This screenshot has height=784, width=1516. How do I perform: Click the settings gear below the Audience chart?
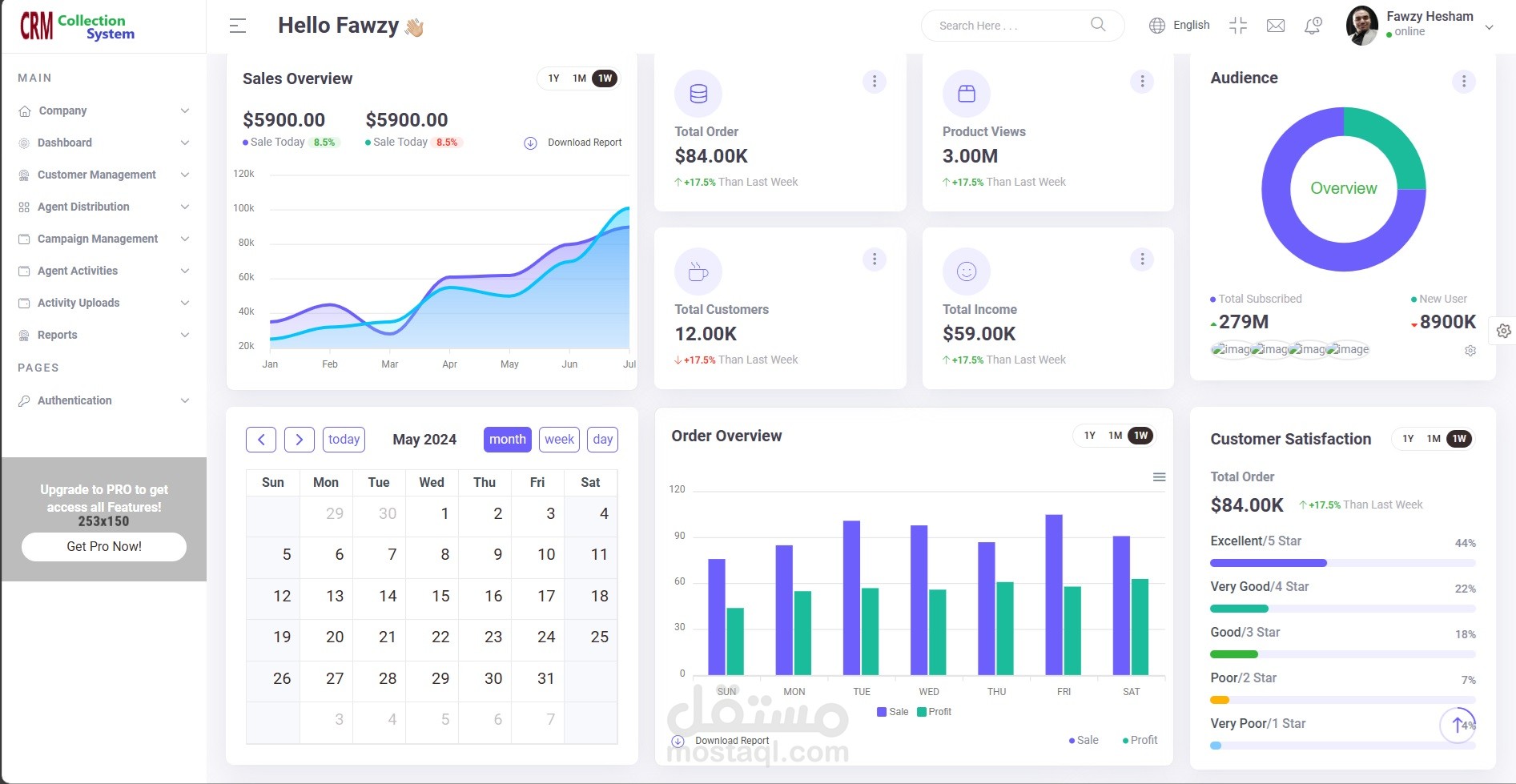point(1470,350)
